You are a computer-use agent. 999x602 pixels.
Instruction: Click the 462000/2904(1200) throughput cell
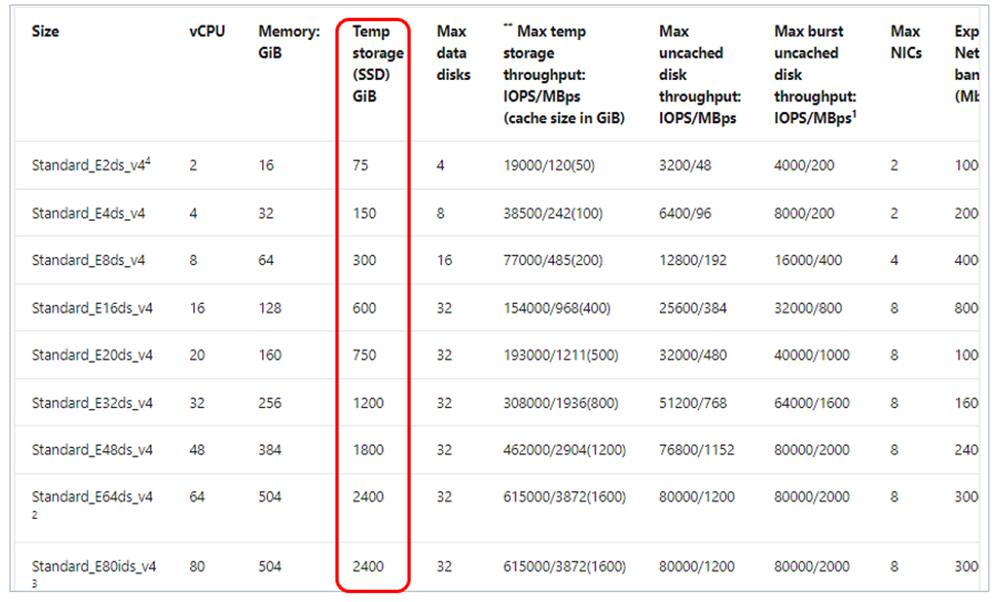pyautogui.click(x=564, y=450)
